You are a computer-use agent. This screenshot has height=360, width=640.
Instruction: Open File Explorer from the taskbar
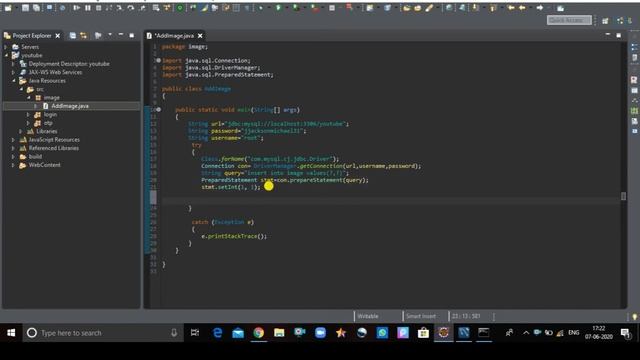click(279, 333)
